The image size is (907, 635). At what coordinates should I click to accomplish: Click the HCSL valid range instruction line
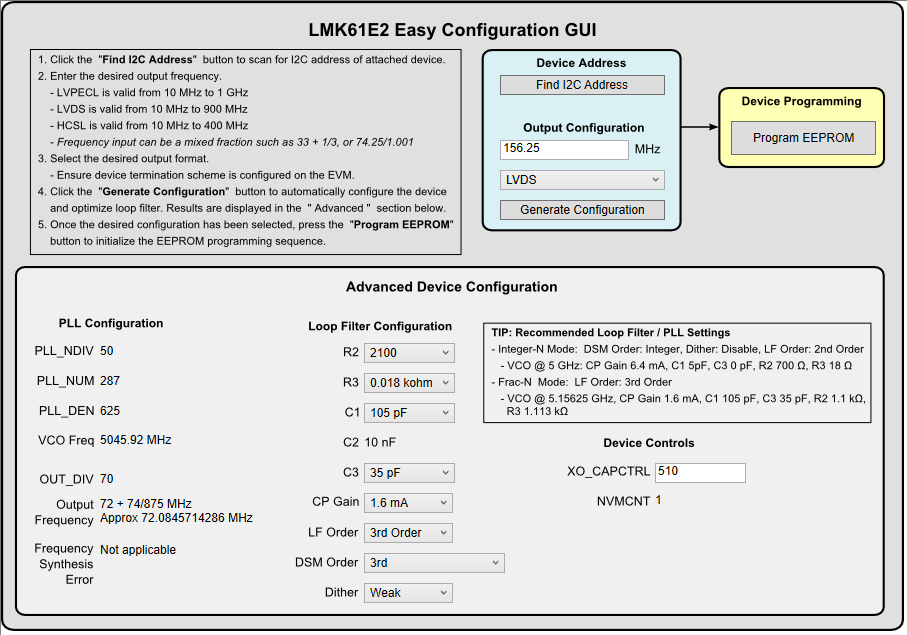(x=149, y=125)
